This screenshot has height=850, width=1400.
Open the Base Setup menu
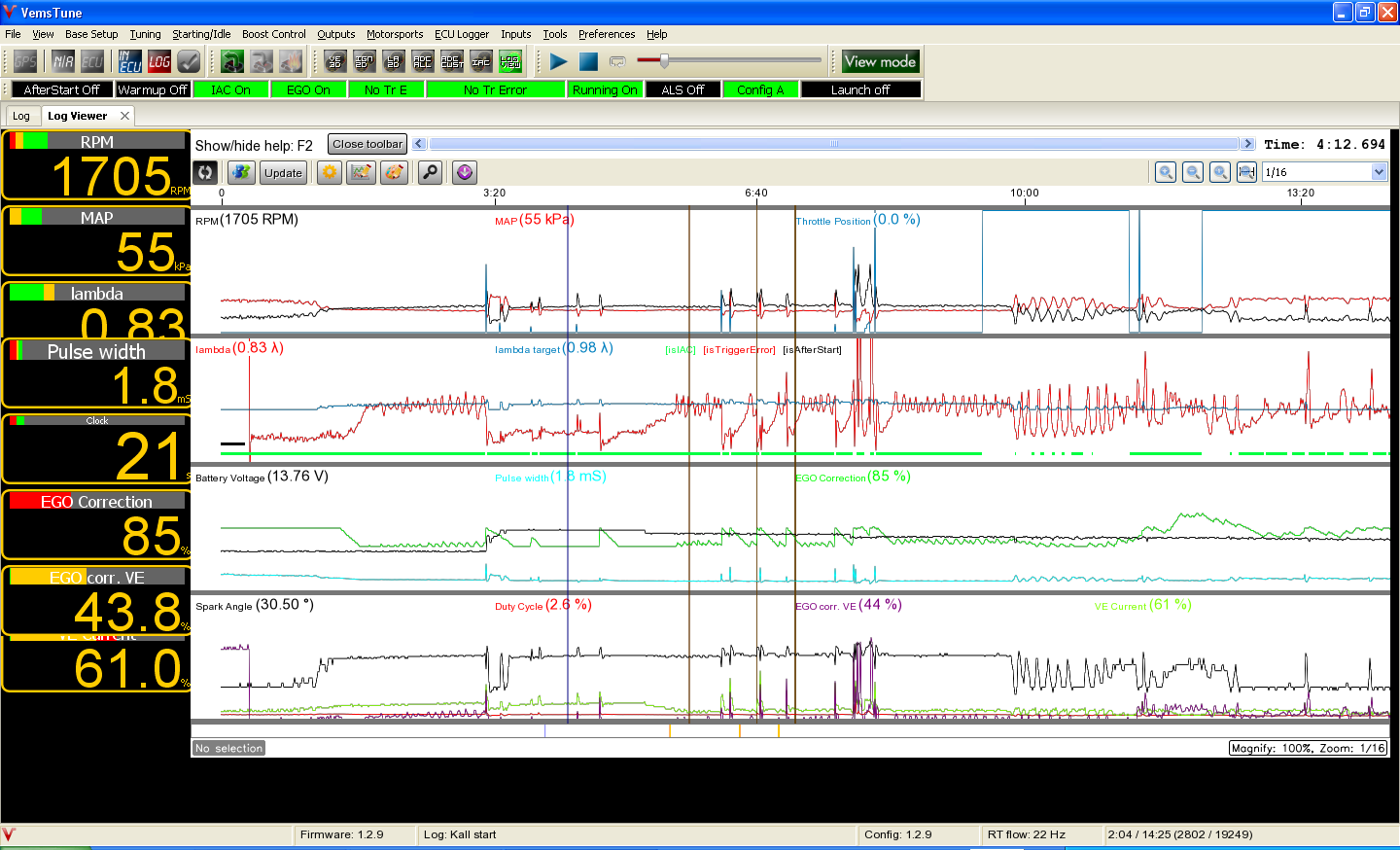coord(91,34)
